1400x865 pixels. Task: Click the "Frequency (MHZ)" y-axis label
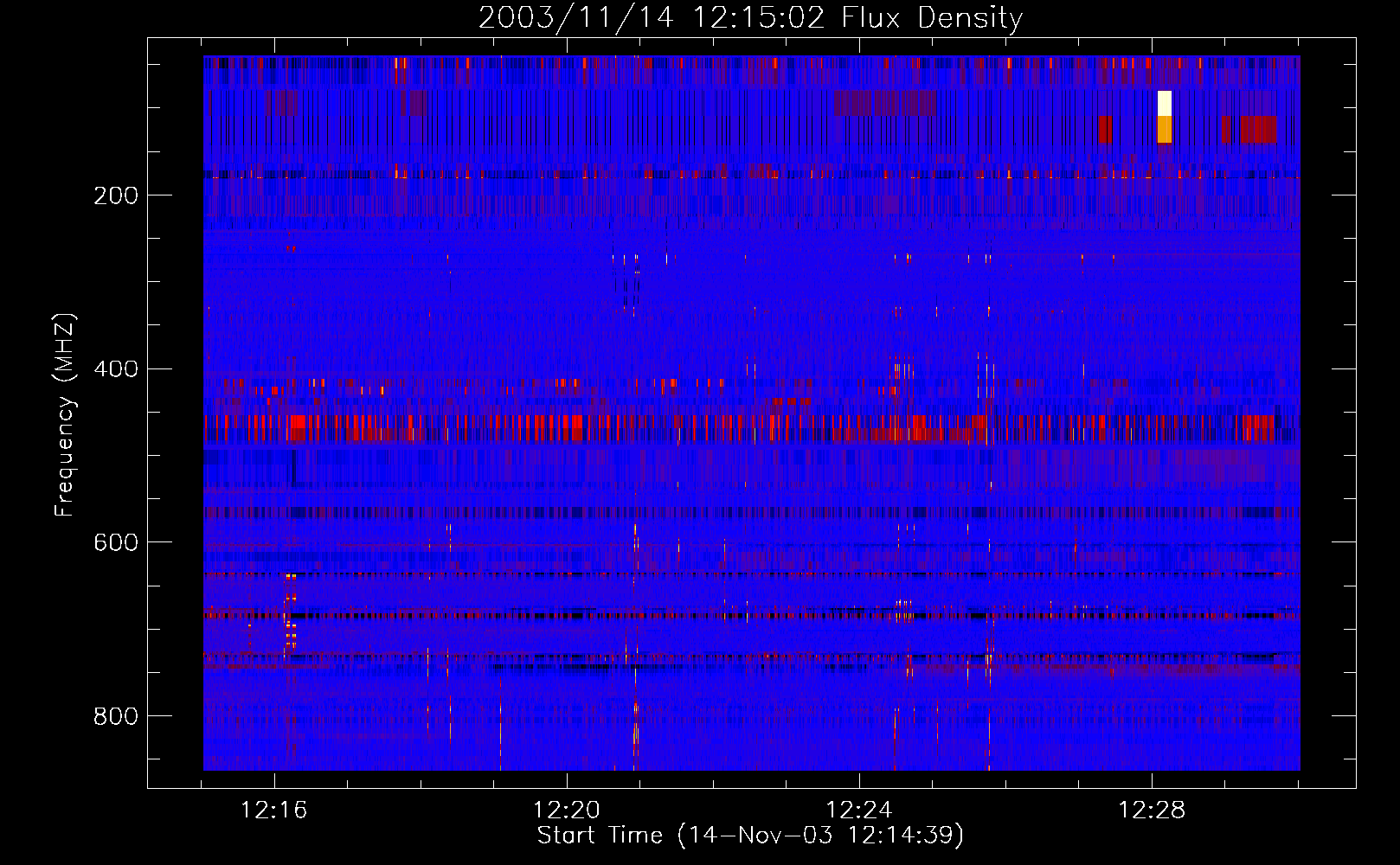(x=64, y=414)
